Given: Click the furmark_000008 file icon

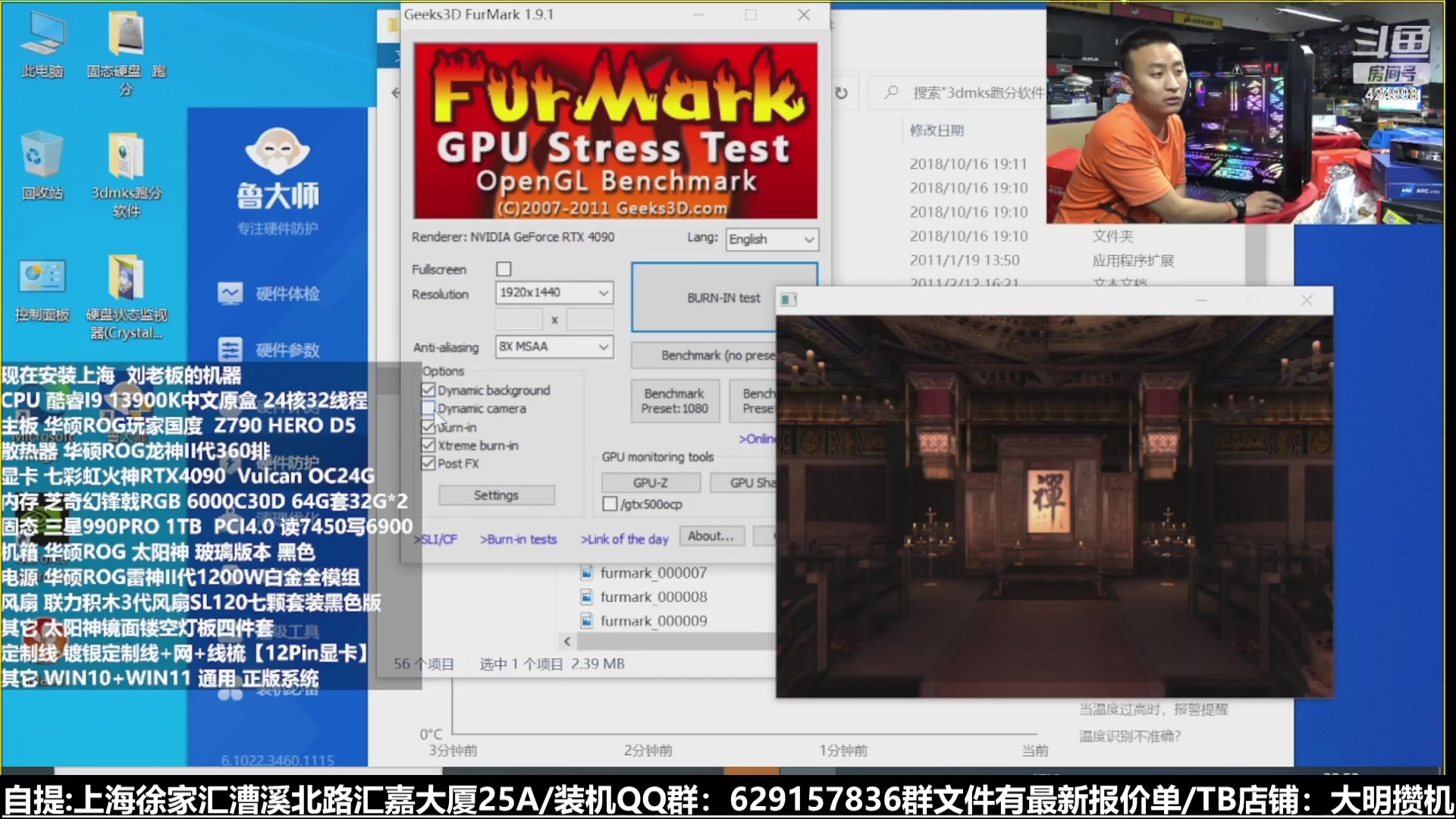Looking at the screenshot, I should [586, 598].
